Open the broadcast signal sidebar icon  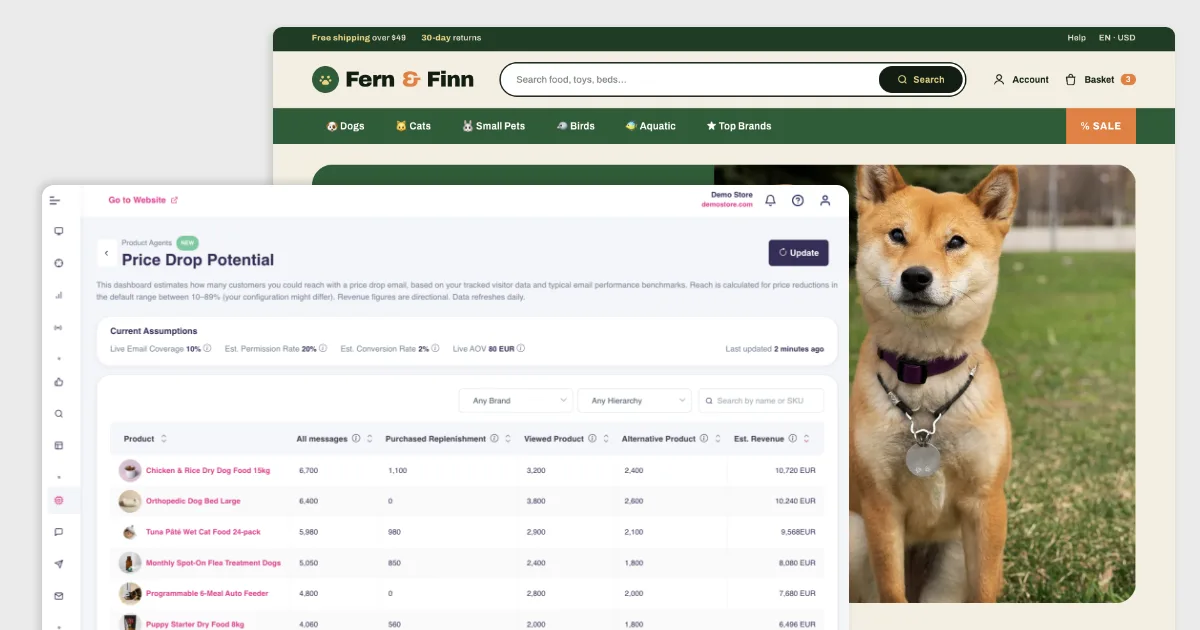point(59,328)
